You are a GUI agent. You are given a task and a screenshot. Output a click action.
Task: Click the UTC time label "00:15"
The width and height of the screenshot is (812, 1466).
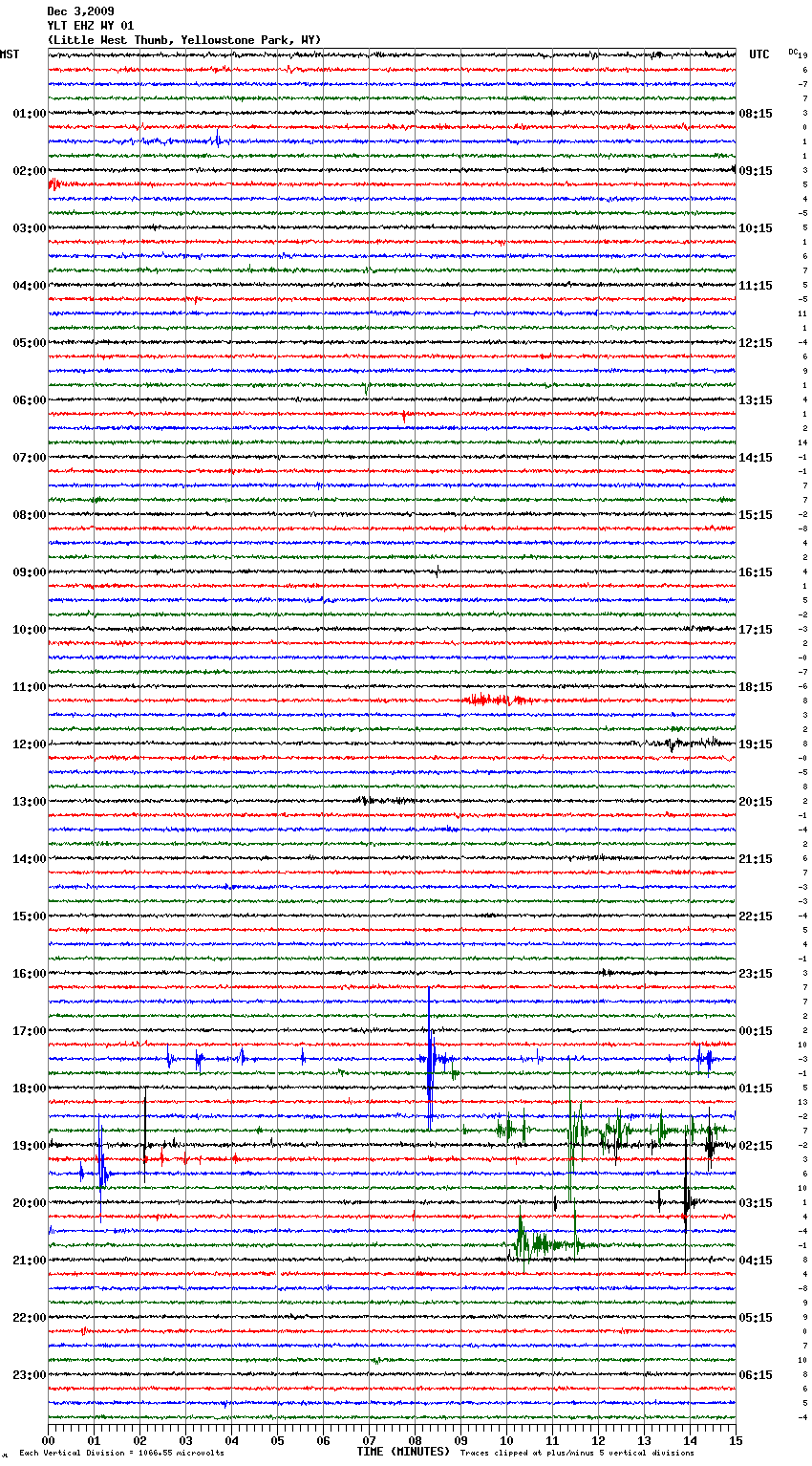[756, 1031]
